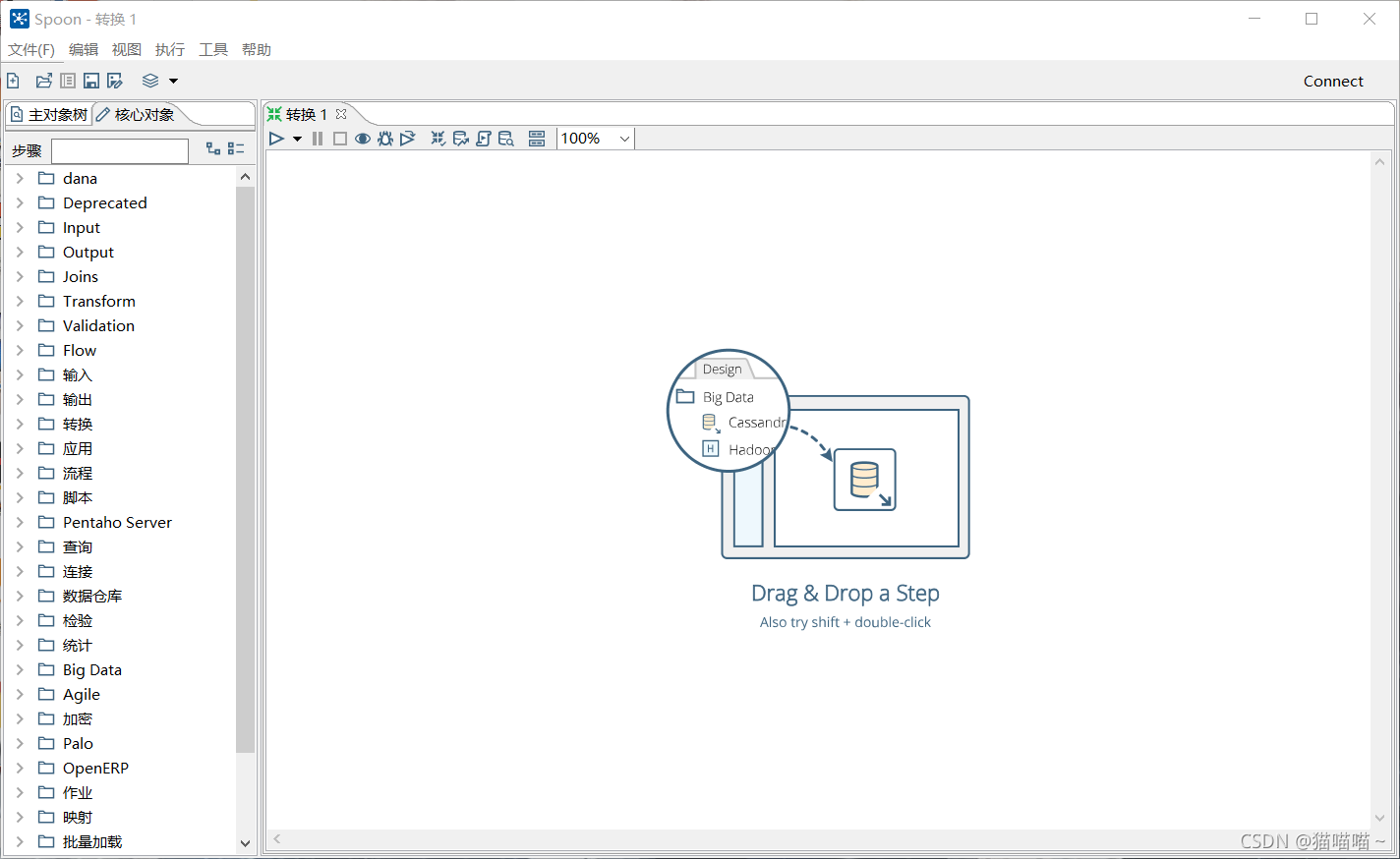The width and height of the screenshot is (1400, 859).
Task: Click the canvas scroll-left arrow
Action: tap(277, 838)
